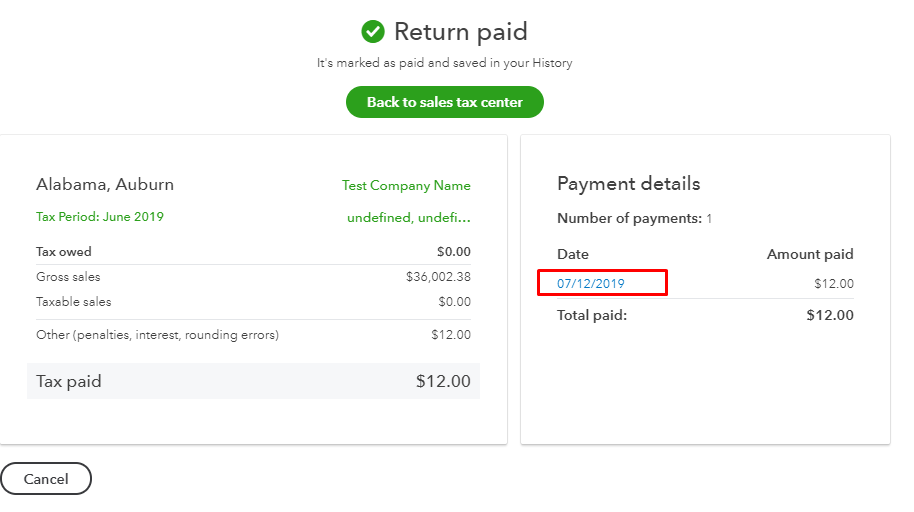The height and width of the screenshot is (512, 914).
Task: Click the Amount paid column header
Action: click(x=810, y=255)
